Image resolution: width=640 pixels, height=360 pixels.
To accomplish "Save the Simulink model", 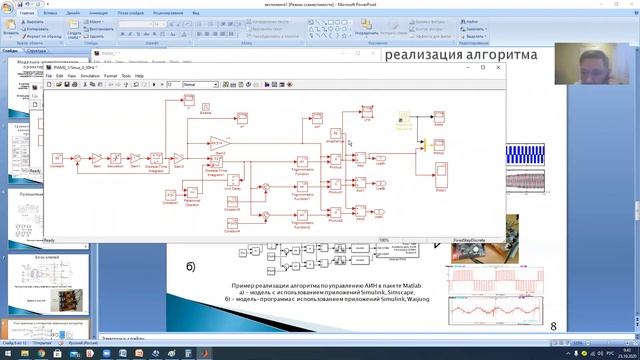I will point(67,84).
